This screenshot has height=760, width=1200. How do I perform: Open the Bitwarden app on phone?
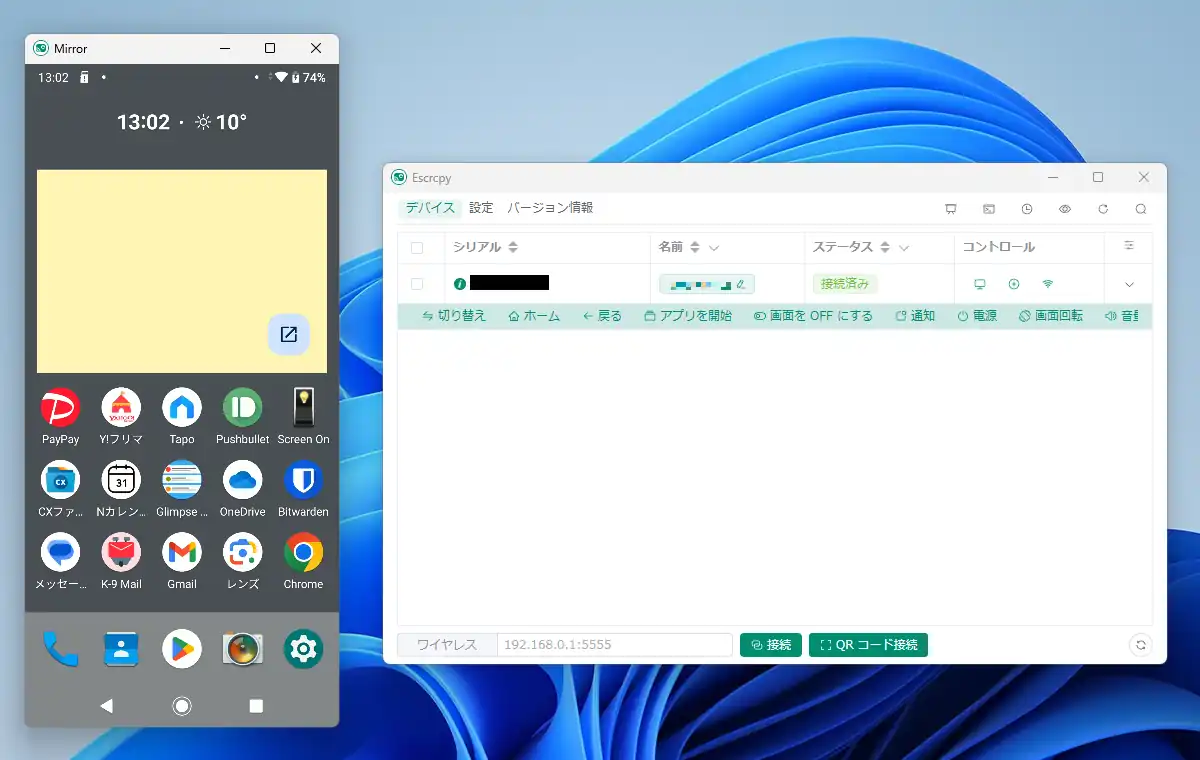click(303, 480)
